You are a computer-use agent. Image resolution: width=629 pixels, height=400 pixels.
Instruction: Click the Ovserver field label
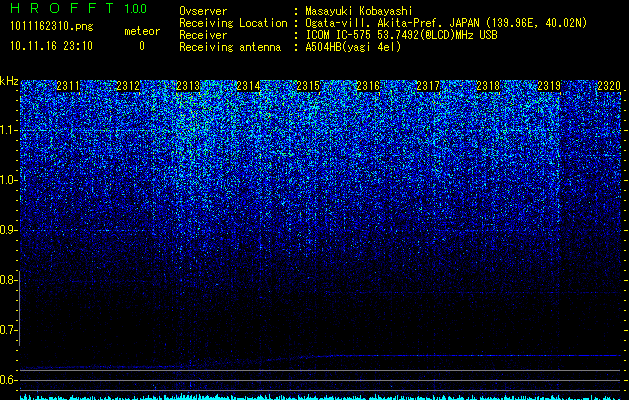click(203, 11)
